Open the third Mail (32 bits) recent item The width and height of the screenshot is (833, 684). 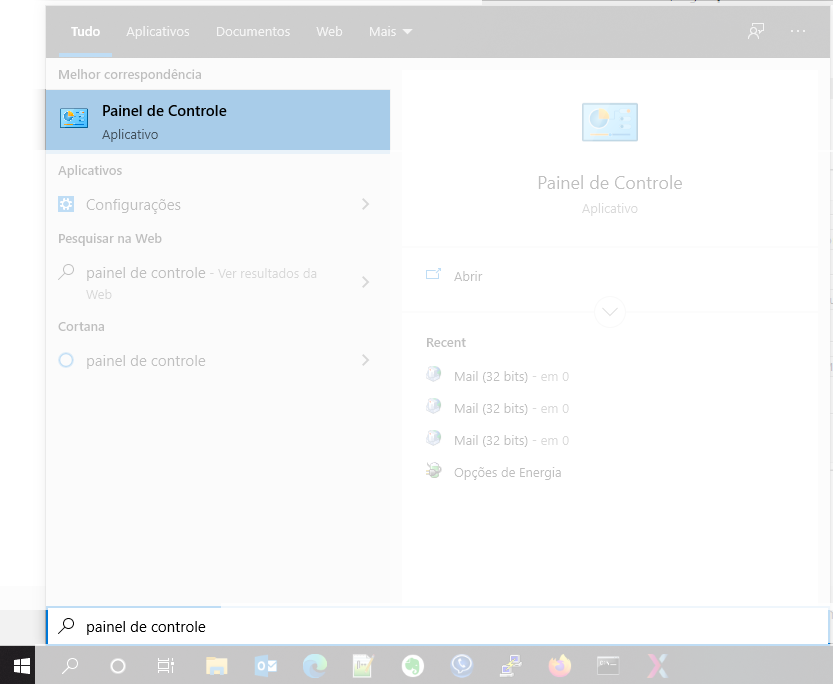pyautogui.click(x=511, y=440)
